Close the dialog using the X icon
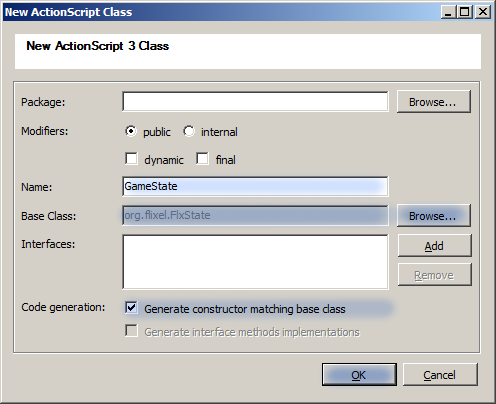The image size is (496, 404). point(483,12)
